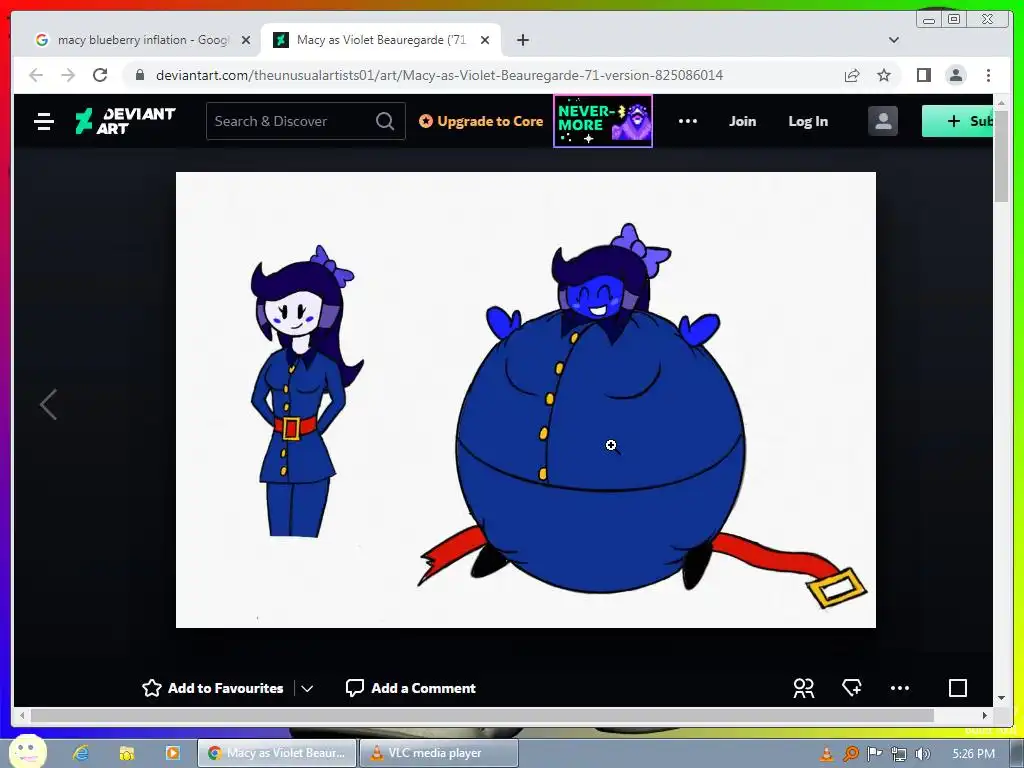Screen dimensions: 1024x768
Task: Open the network tray icon
Action: [x=899, y=754]
